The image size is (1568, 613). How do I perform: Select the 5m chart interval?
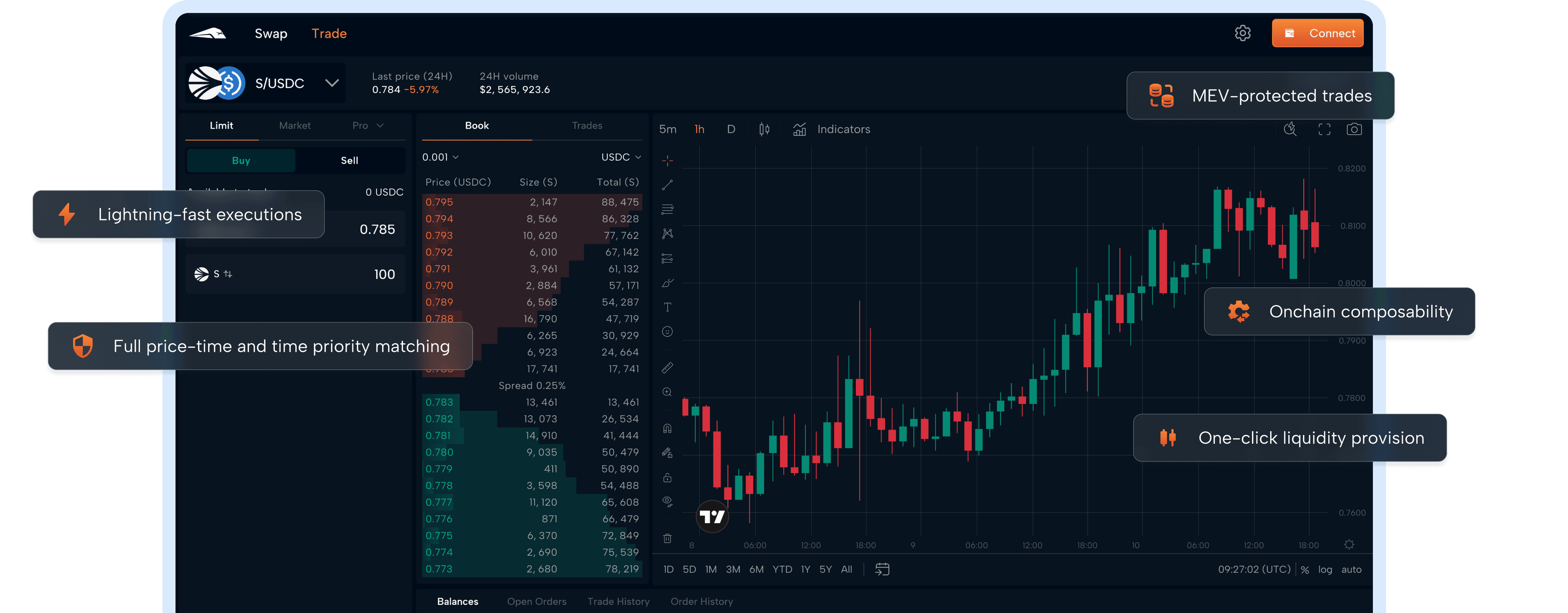tap(668, 129)
